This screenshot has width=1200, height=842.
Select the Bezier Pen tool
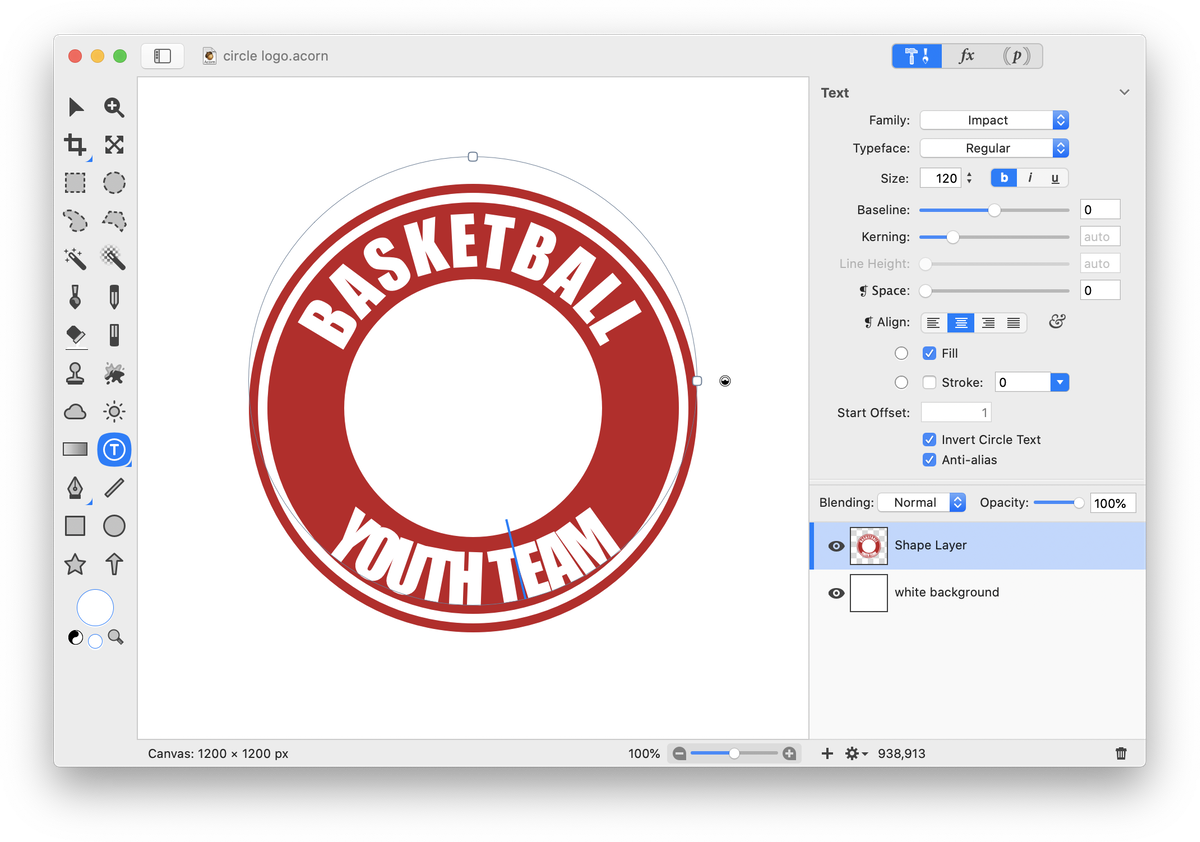(75, 488)
